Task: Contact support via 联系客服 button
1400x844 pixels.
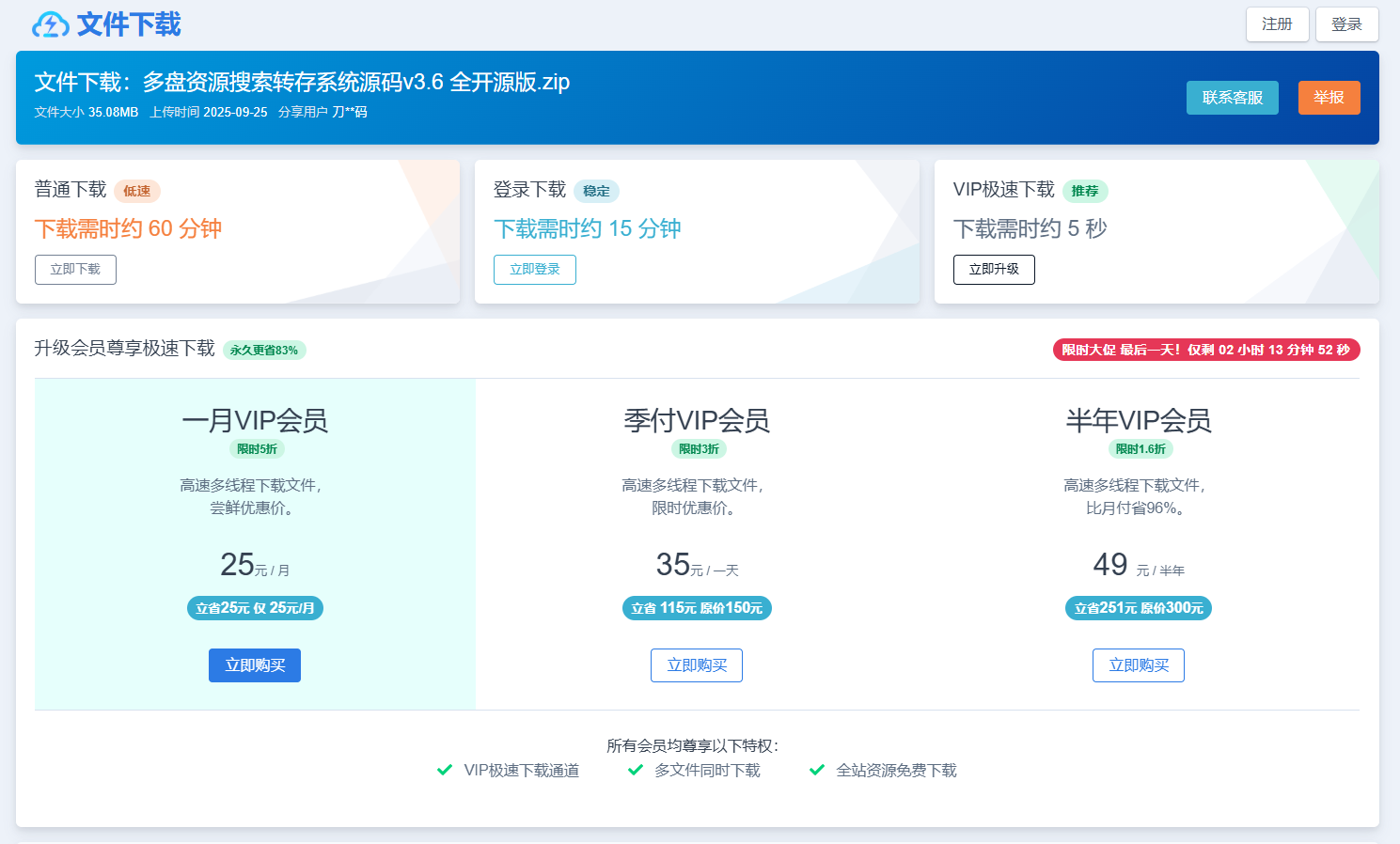Action: 1232,98
